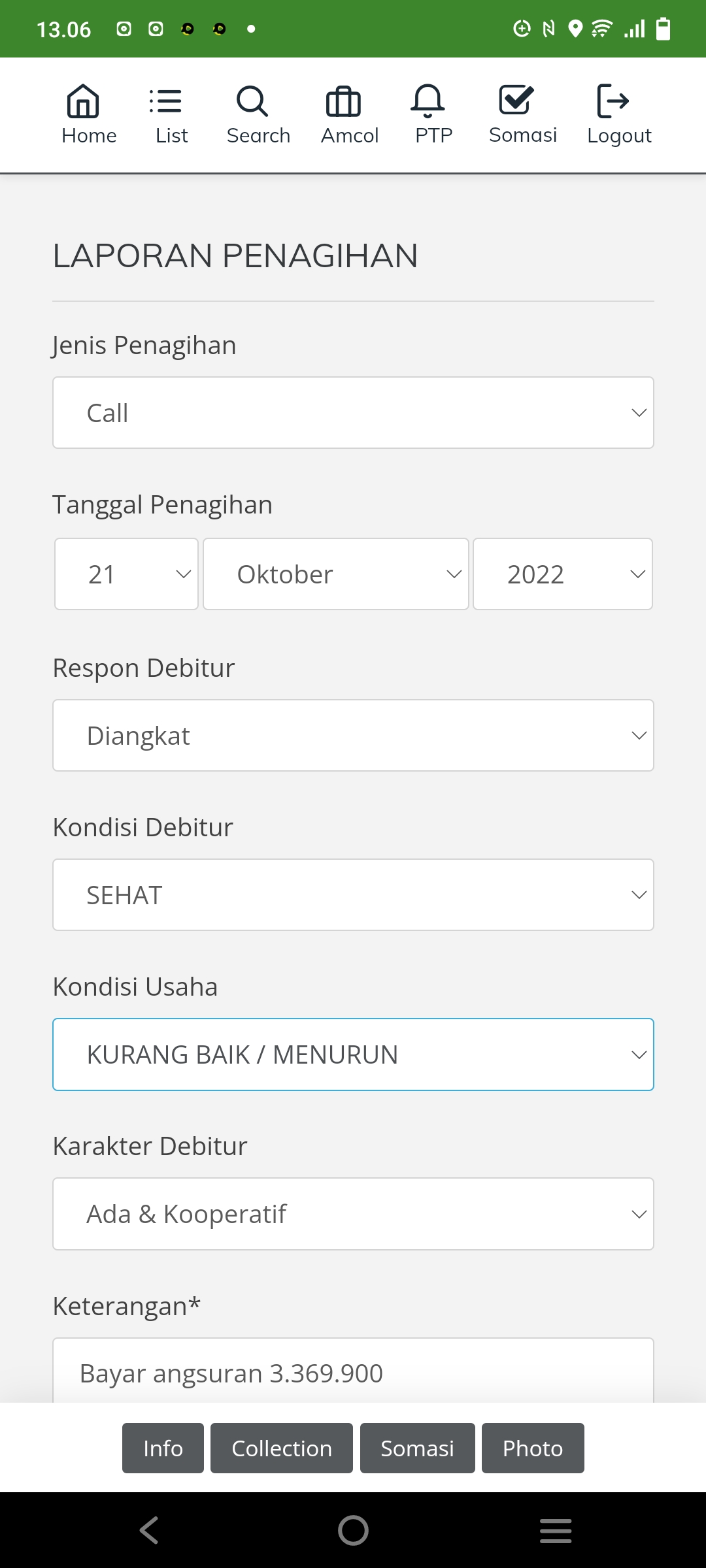Screen dimensions: 706x1568
Task: Tap the Search magnifier icon
Action: coord(252,102)
